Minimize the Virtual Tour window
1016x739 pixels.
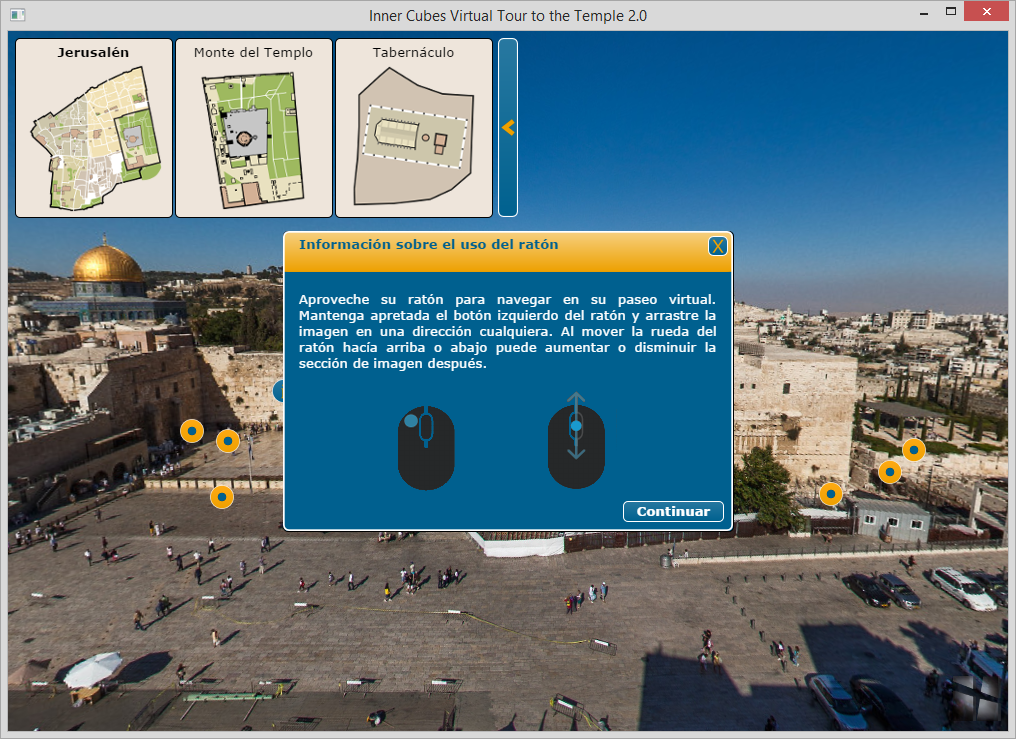point(921,13)
